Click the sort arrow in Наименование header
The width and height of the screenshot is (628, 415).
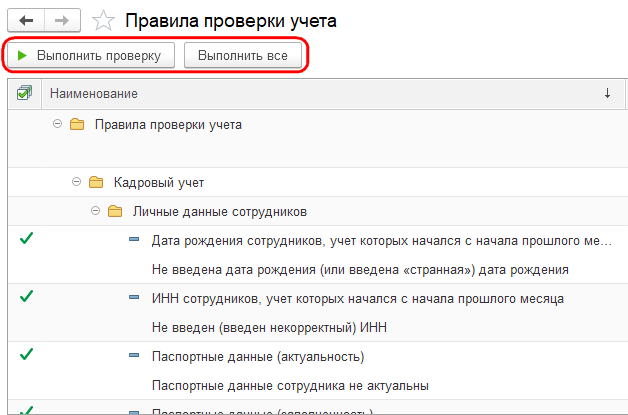click(x=607, y=93)
